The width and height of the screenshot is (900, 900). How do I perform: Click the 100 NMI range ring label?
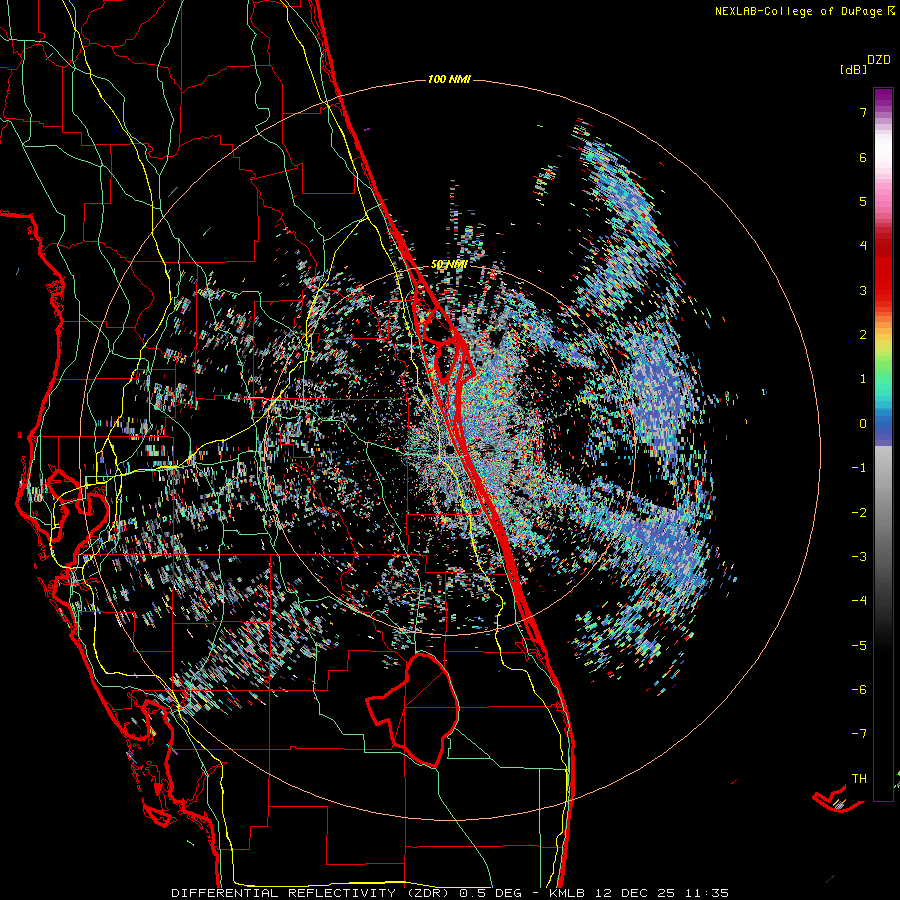[449, 79]
